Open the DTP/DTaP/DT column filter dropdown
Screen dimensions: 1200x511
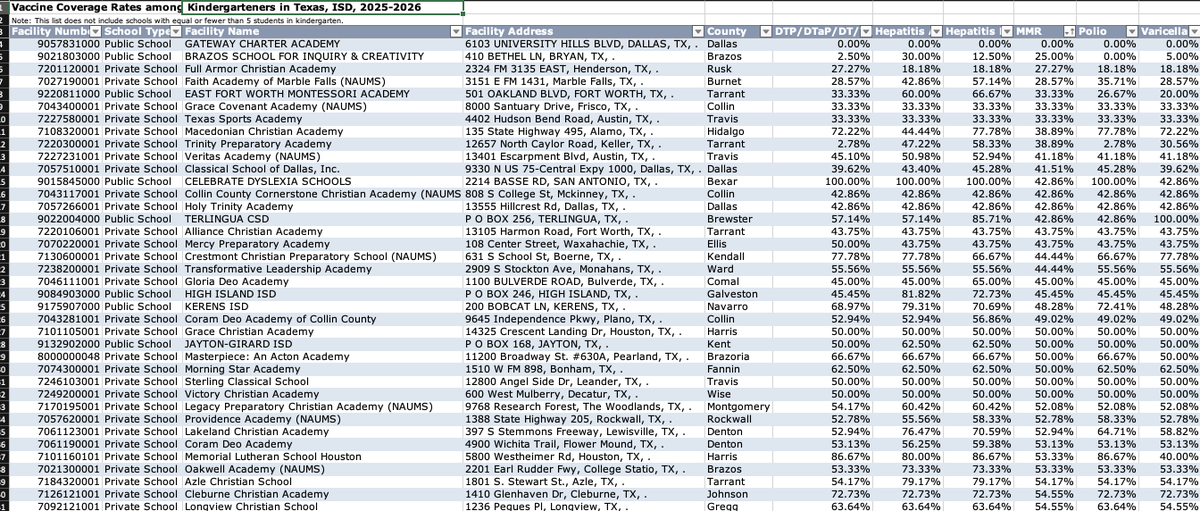click(865, 32)
